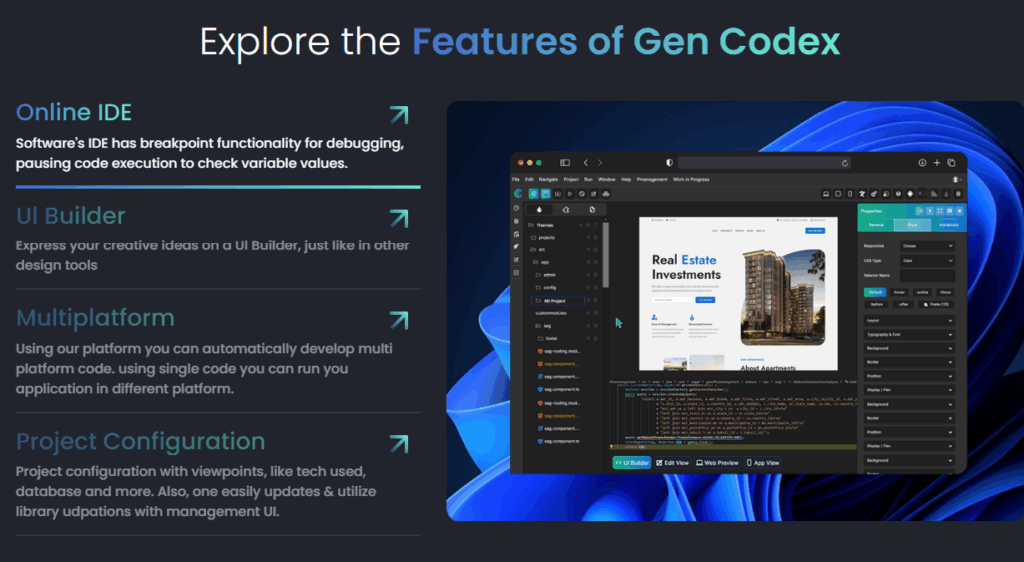Image resolution: width=1024 pixels, height=562 pixels.
Task: Close the Properties panel with X icon
Action: 959,211
